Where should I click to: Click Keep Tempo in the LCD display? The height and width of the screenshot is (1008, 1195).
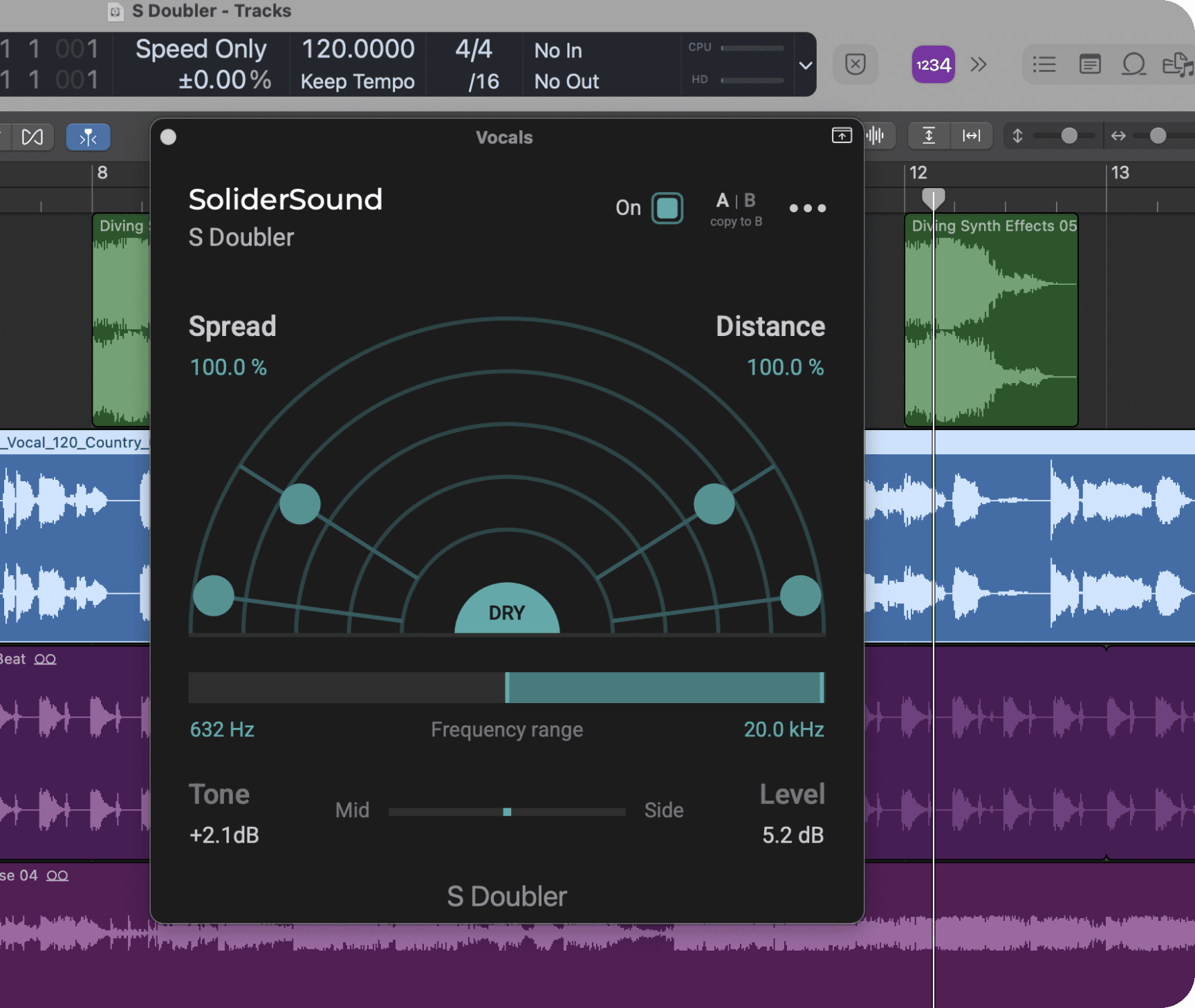click(358, 81)
